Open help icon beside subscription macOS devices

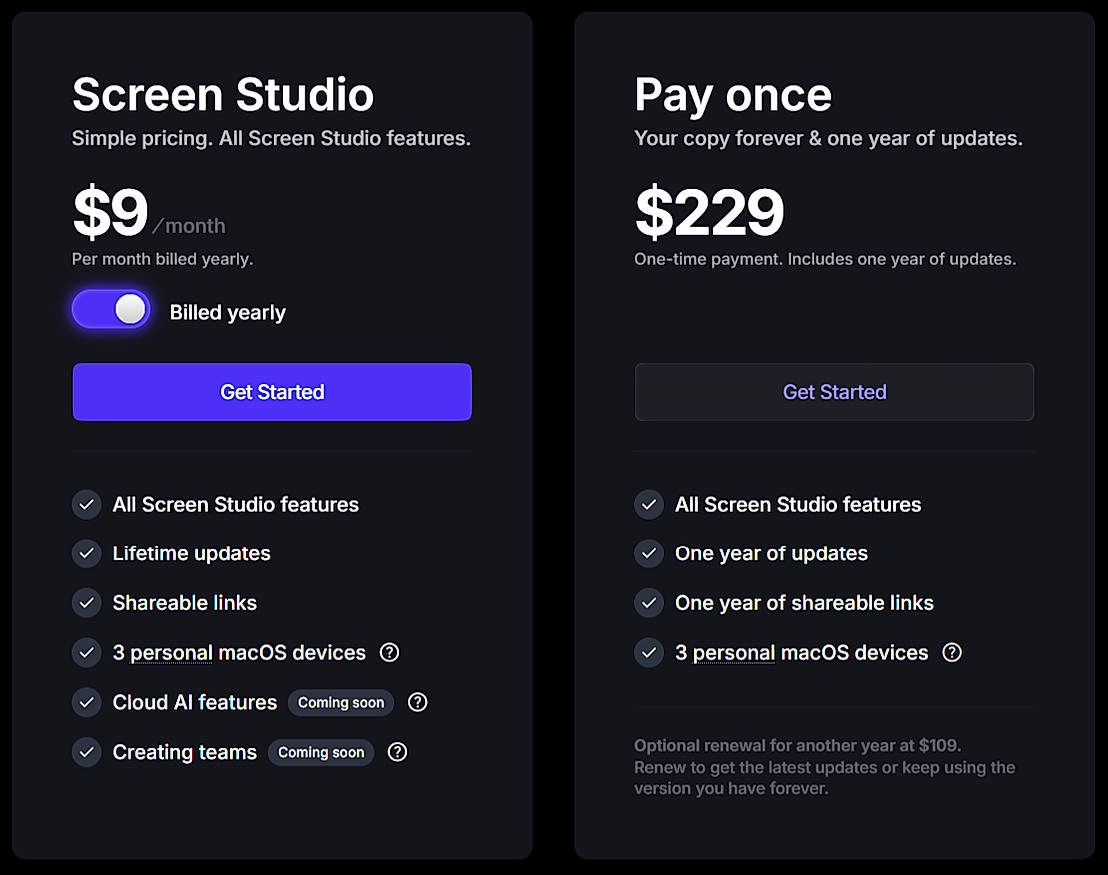coord(390,653)
